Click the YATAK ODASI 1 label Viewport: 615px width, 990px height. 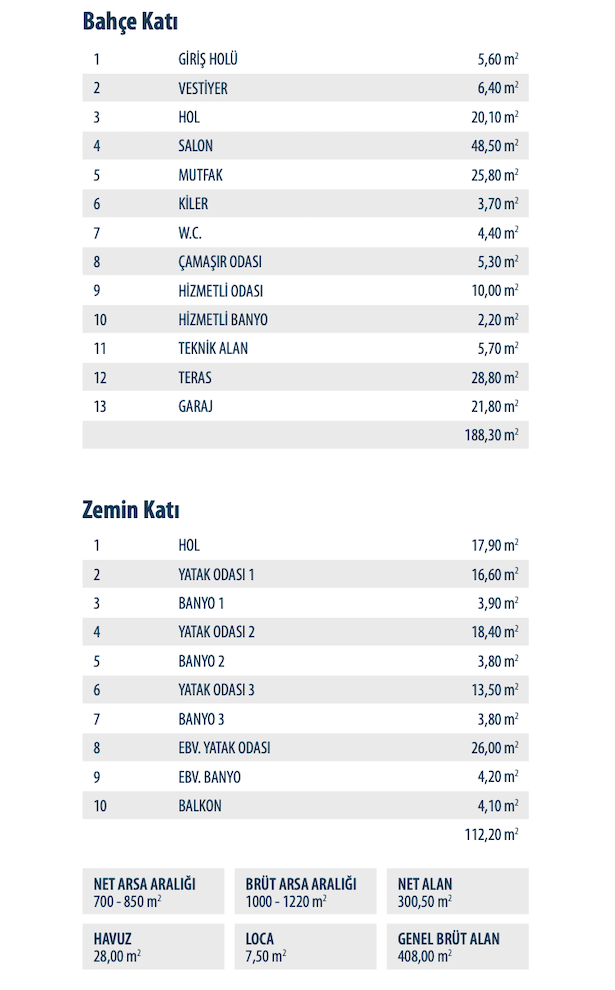(x=216, y=575)
